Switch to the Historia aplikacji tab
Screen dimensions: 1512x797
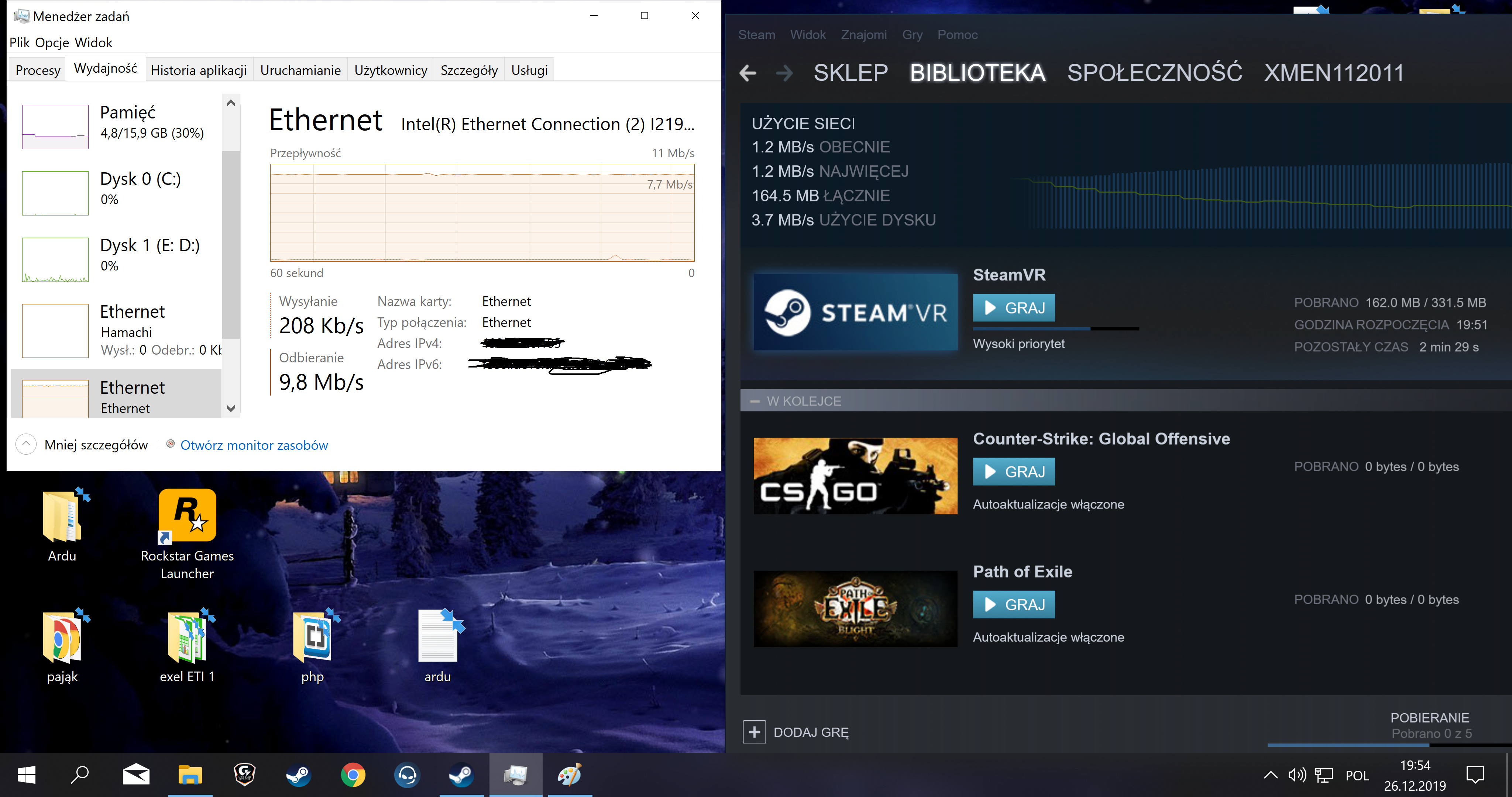click(198, 70)
